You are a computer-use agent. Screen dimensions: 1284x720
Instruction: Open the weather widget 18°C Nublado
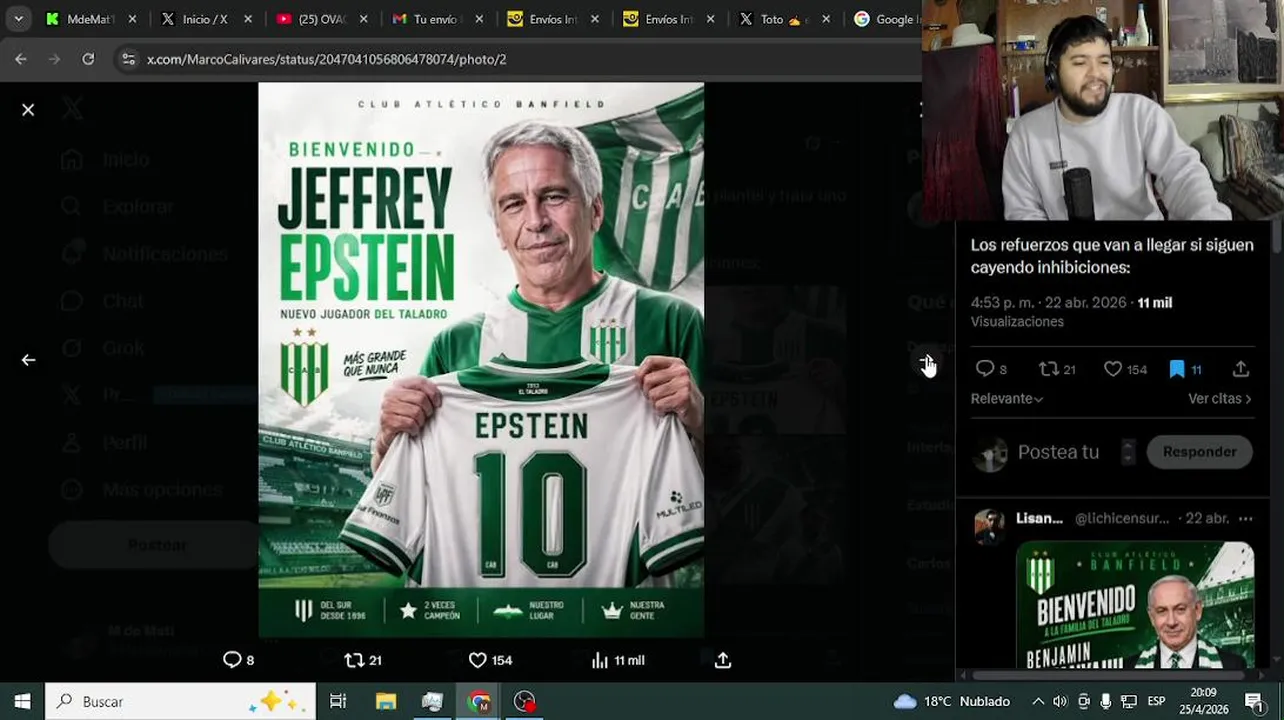pyautogui.click(x=952, y=701)
